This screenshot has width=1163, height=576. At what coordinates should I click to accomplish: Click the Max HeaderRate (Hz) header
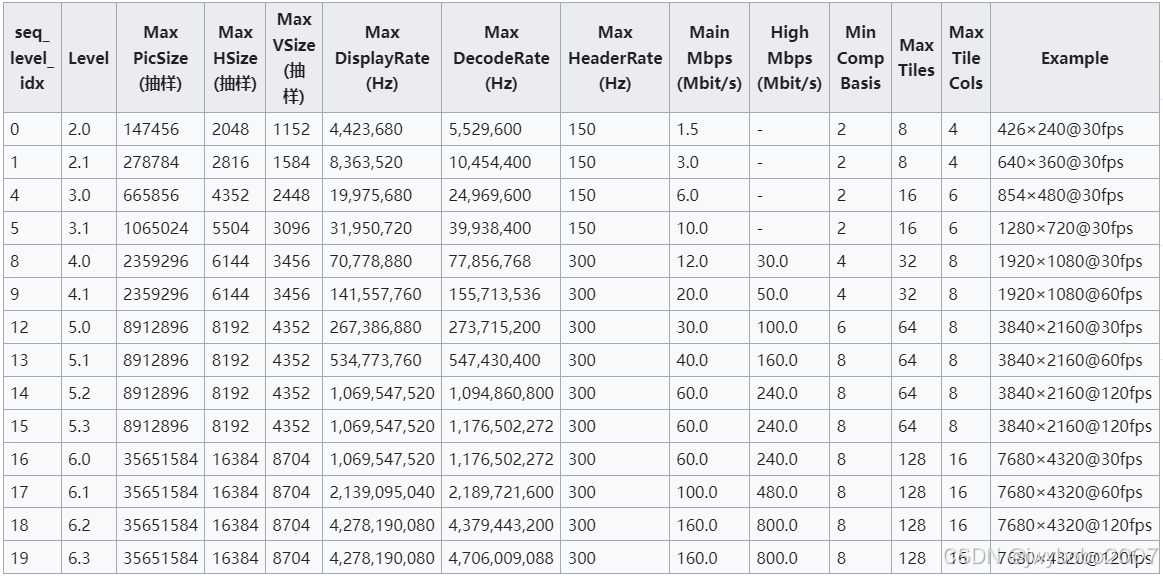615,58
